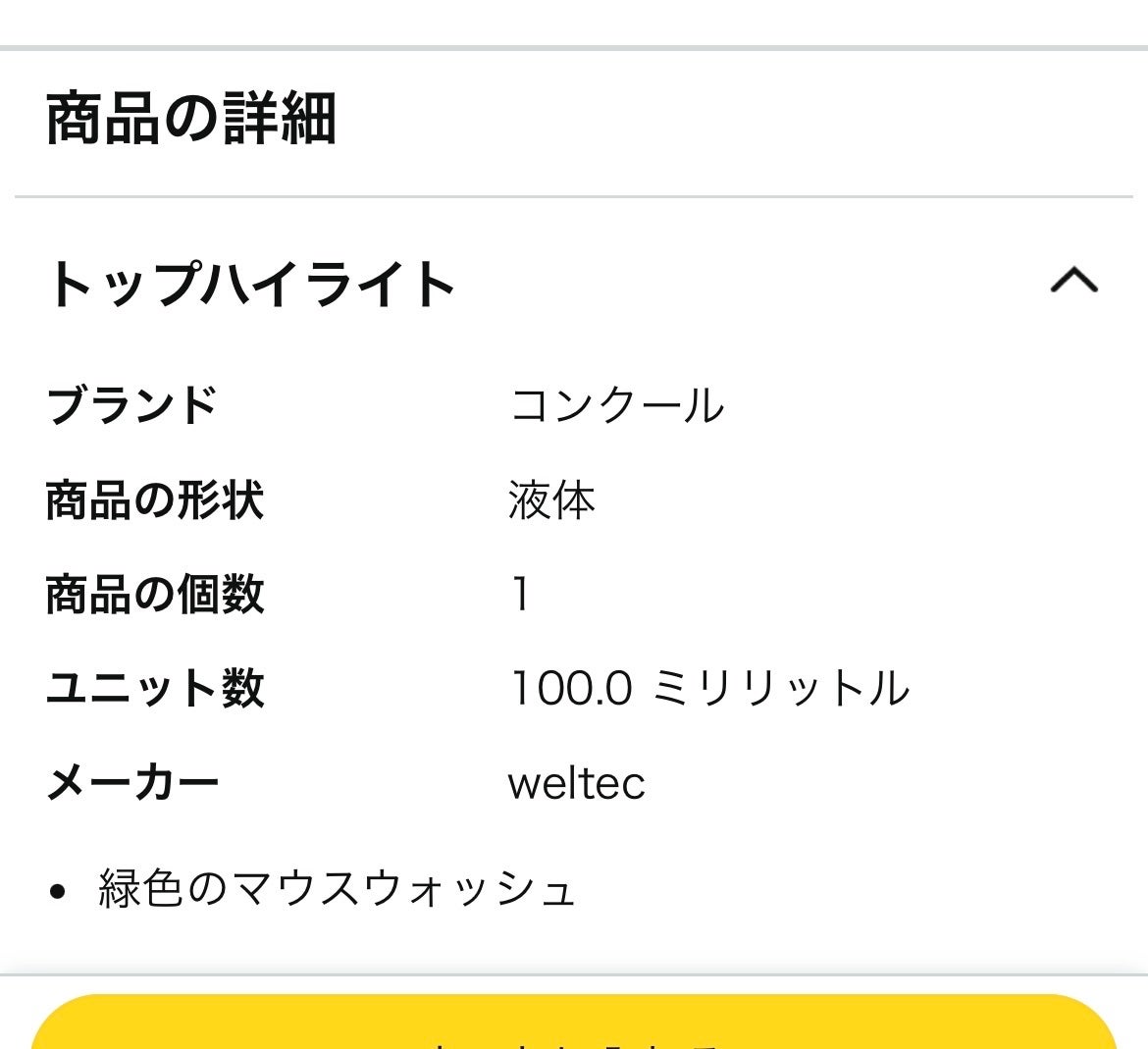Select the 商品の形状 row label
This screenshot has width=1148, height=1049.
click(x=154, y=500)
